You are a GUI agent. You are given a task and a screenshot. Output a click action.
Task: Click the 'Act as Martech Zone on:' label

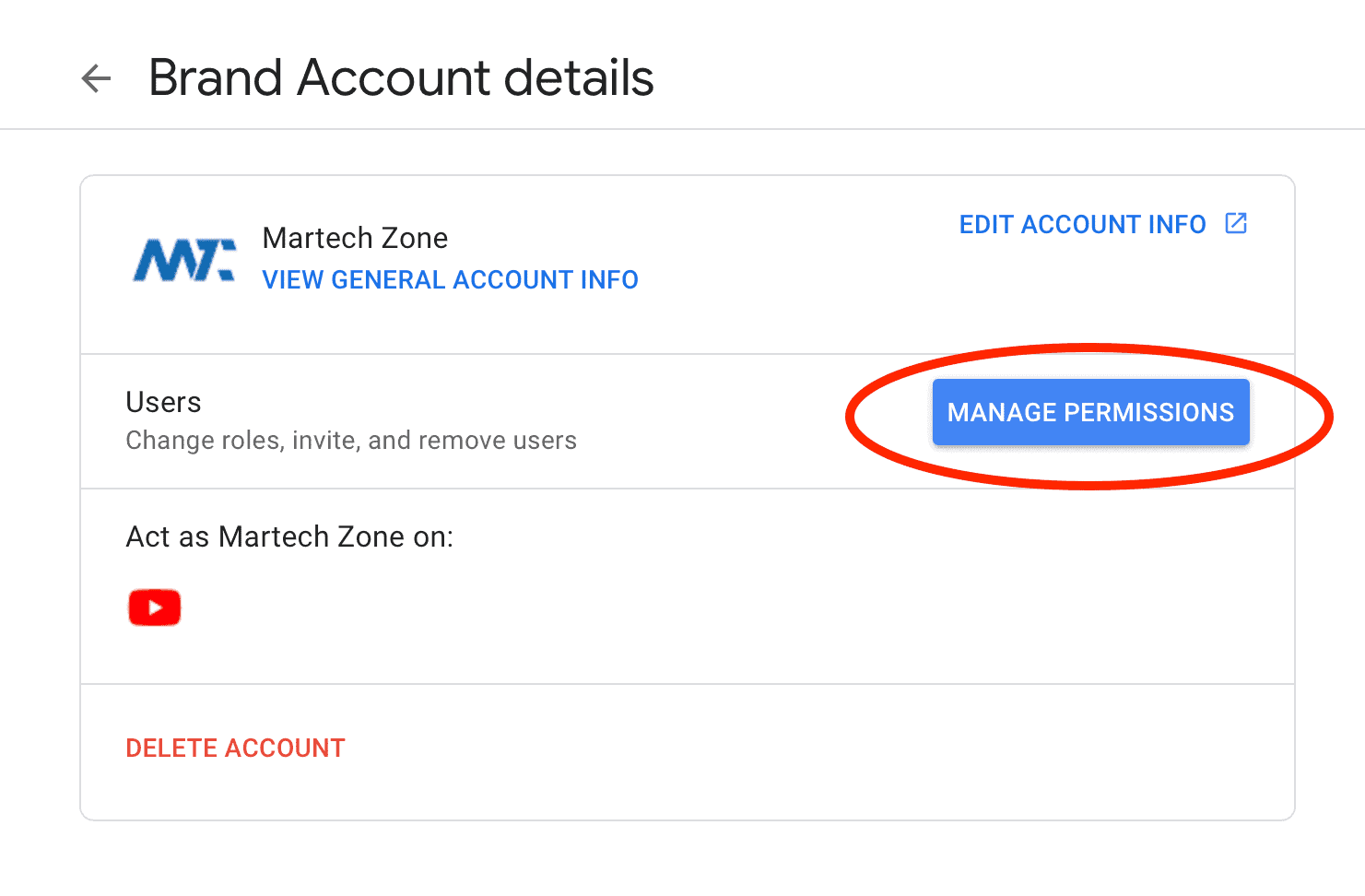[x=289, y=537]
